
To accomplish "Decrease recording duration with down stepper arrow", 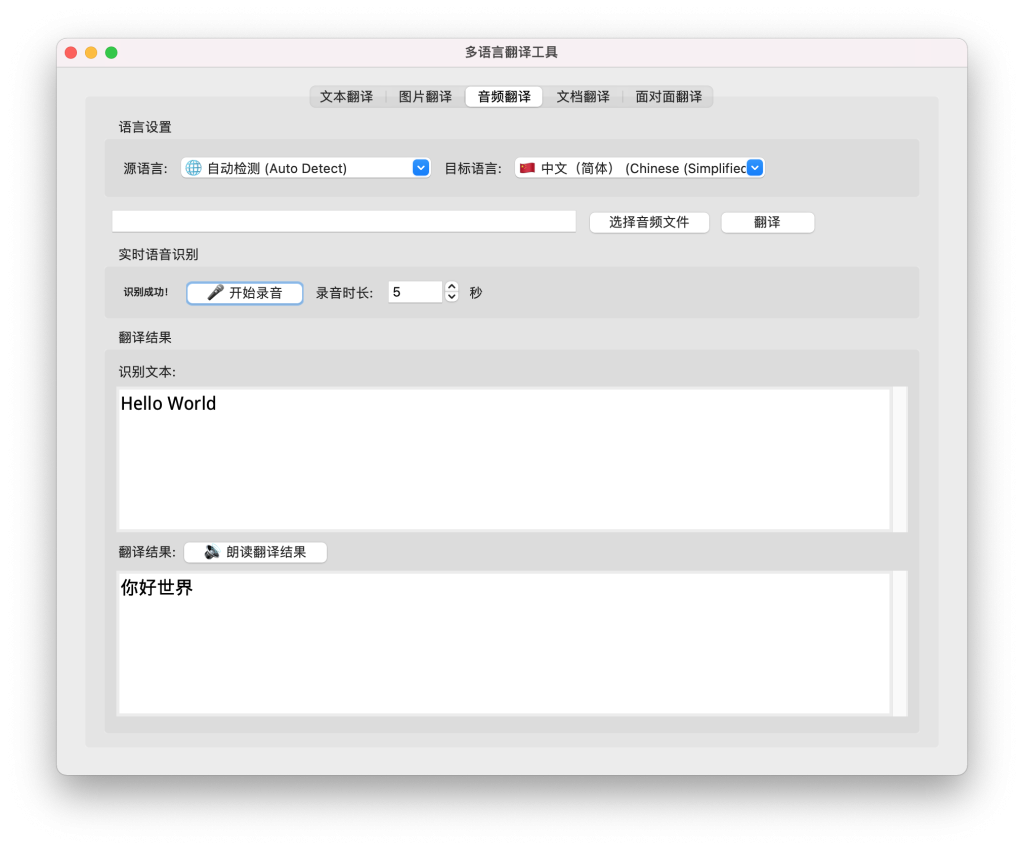I will [x=451, y=297].
